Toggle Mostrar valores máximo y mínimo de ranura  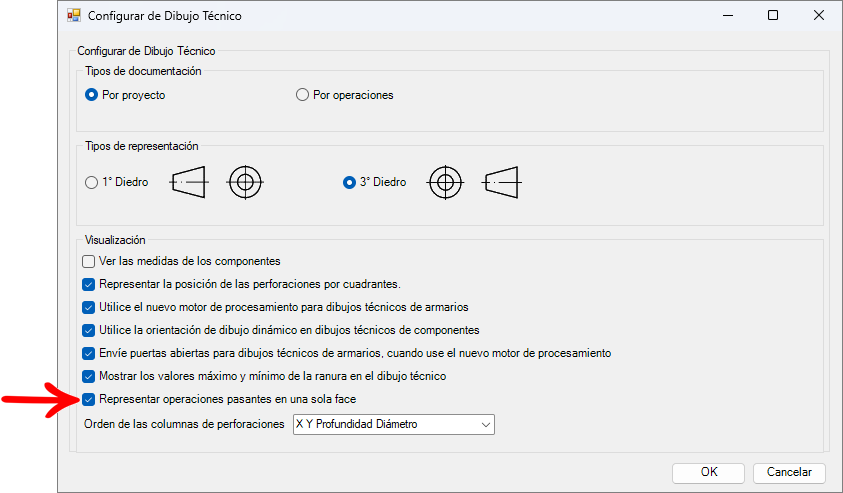point(89,376)
